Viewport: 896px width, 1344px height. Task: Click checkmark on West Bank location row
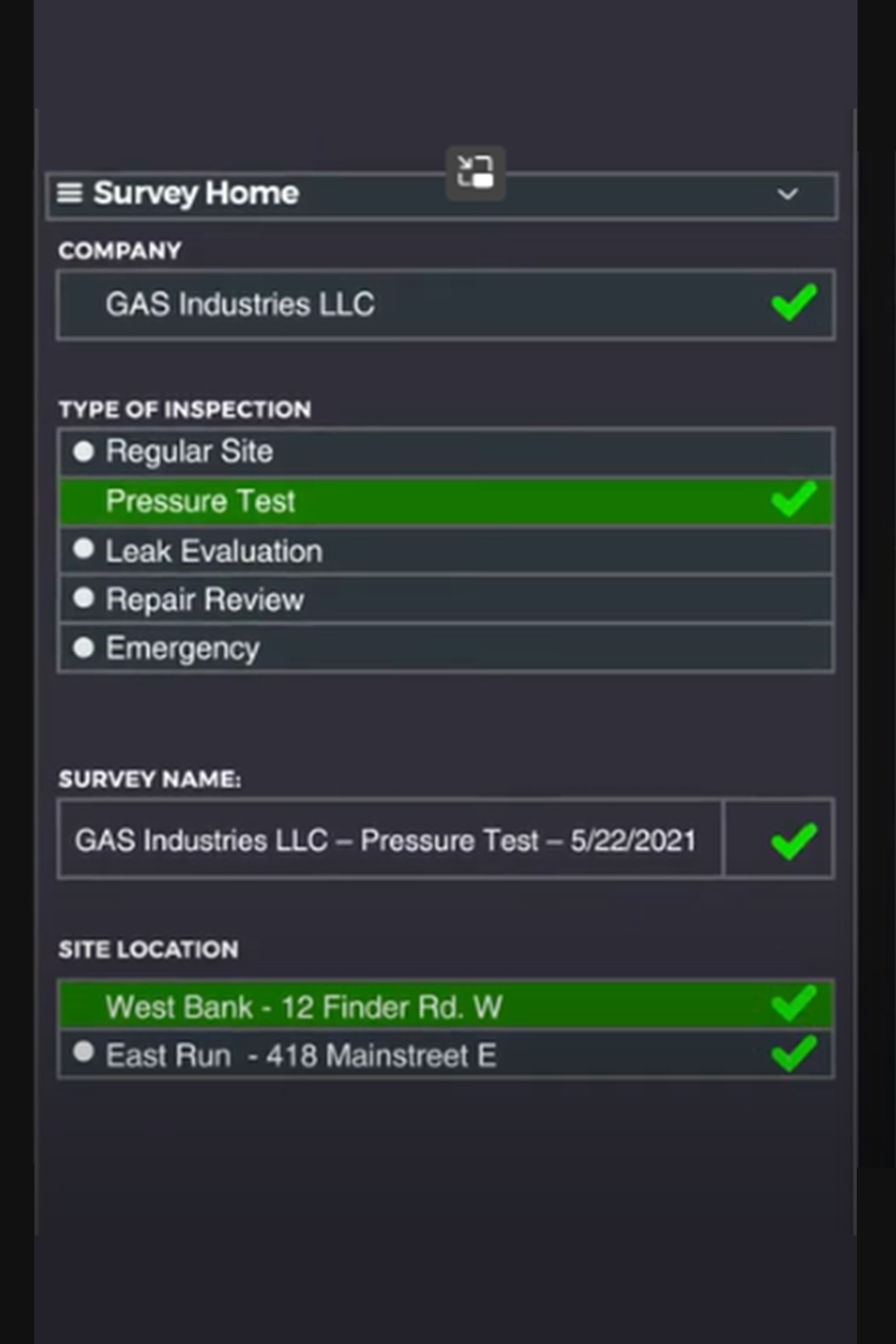pos(794,1003)
